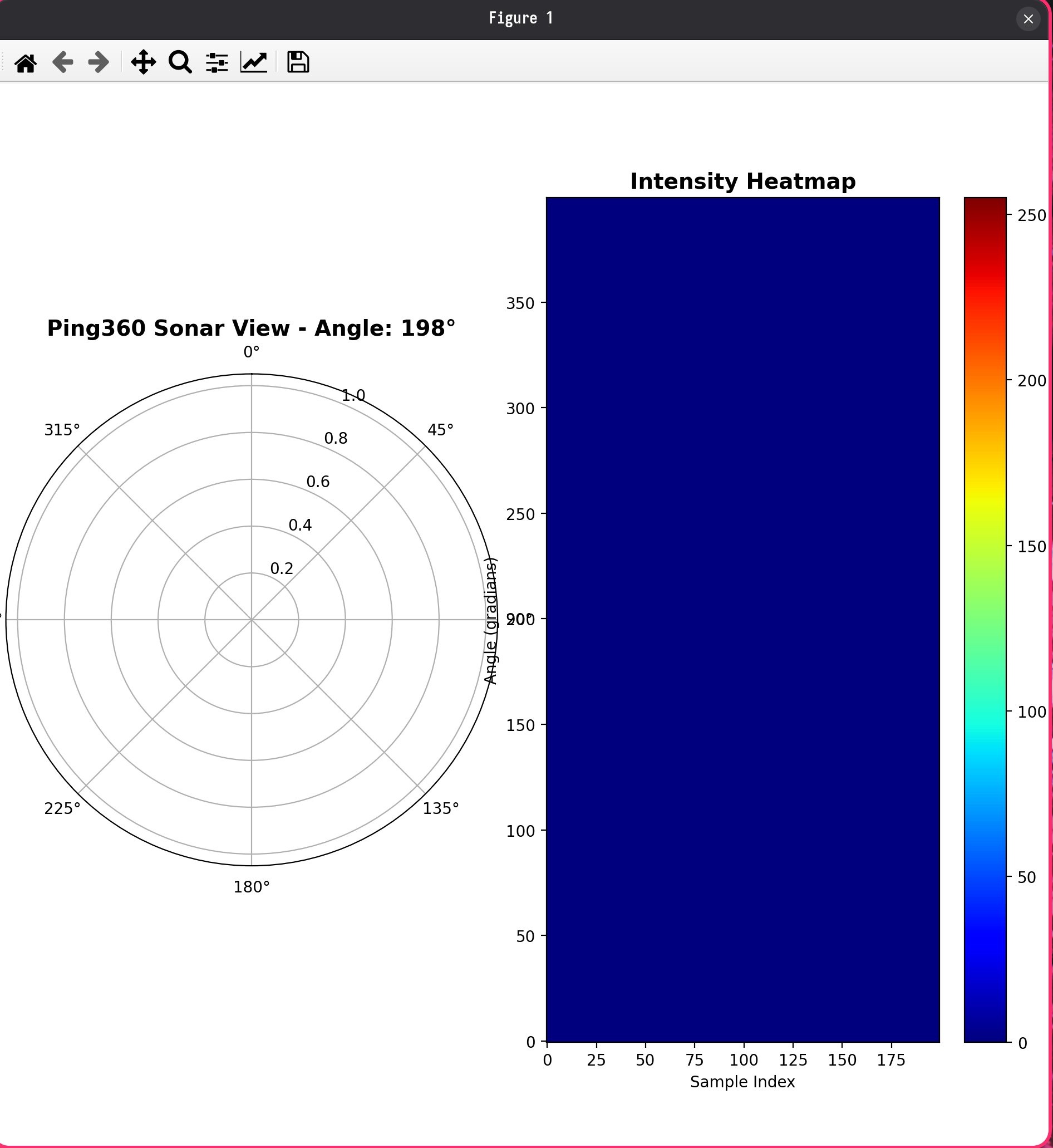Click the 0.6 radial tick label
The height and width of the screenshot is (1148, 1053).
(318, 482)
